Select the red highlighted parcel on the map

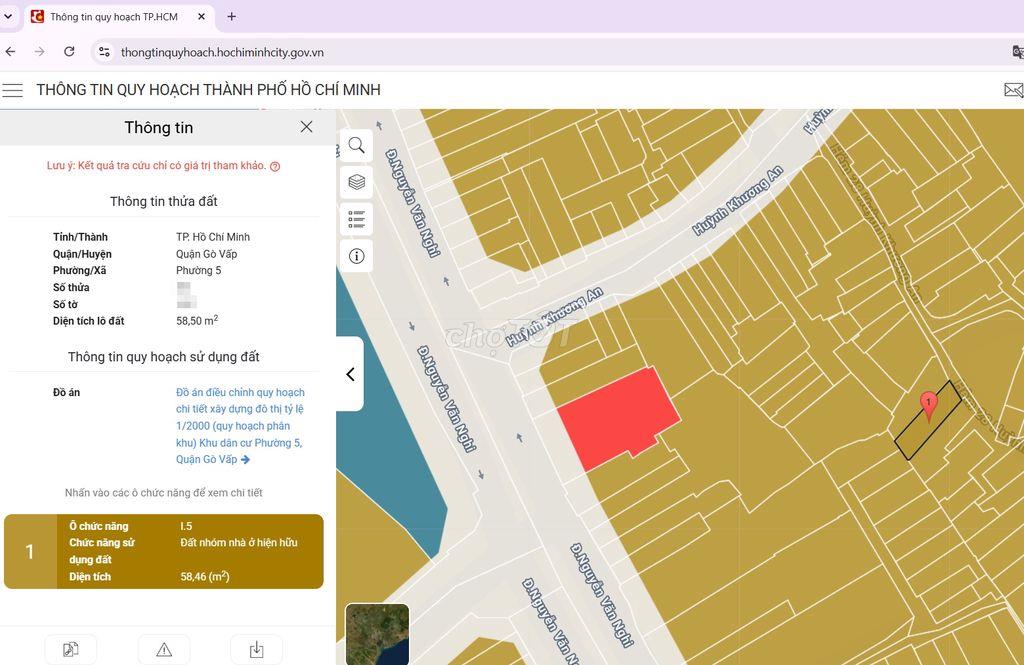[x=618, y=417]
